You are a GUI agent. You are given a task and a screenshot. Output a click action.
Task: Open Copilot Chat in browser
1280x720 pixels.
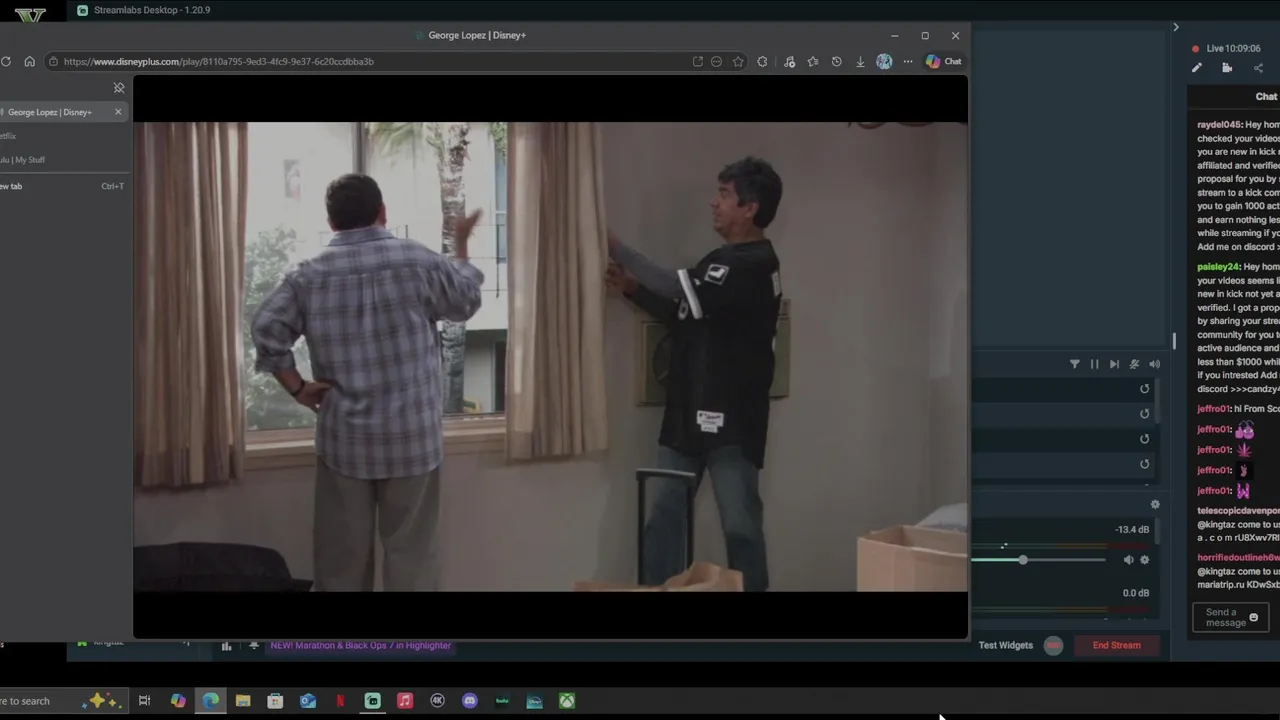943,61
